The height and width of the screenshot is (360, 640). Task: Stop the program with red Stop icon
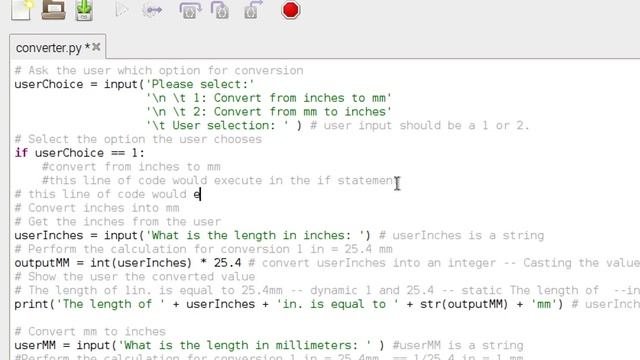[x=290, y=10]
